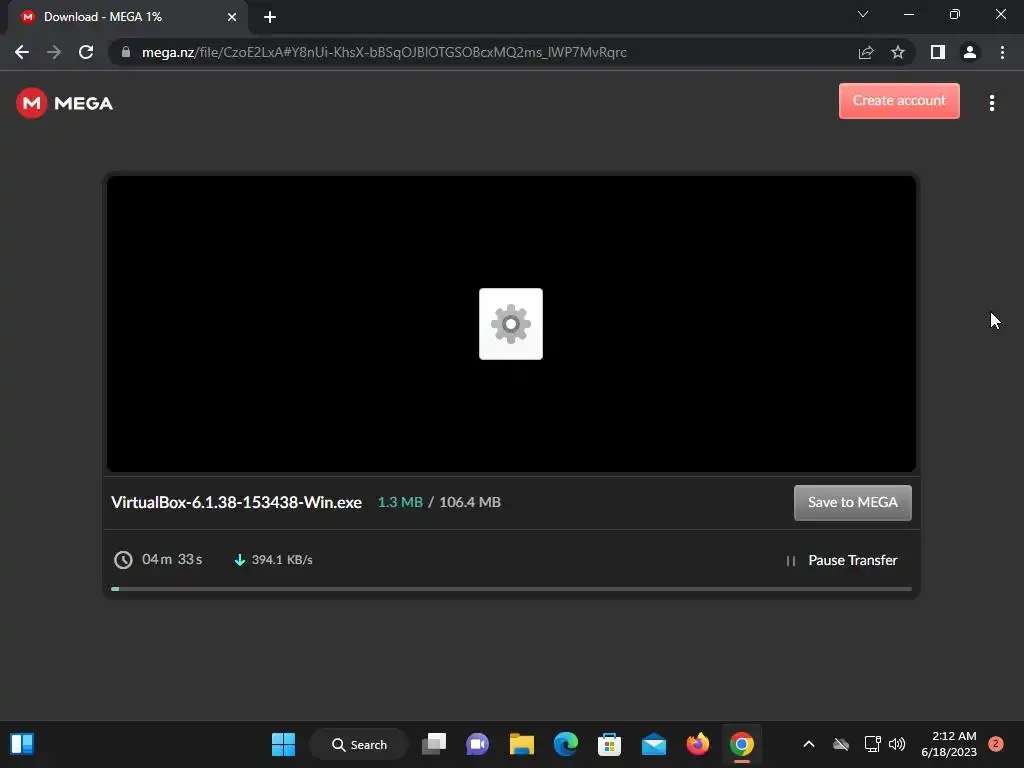
Task: Open Chrome three-dot menu
Action: 1002,52
